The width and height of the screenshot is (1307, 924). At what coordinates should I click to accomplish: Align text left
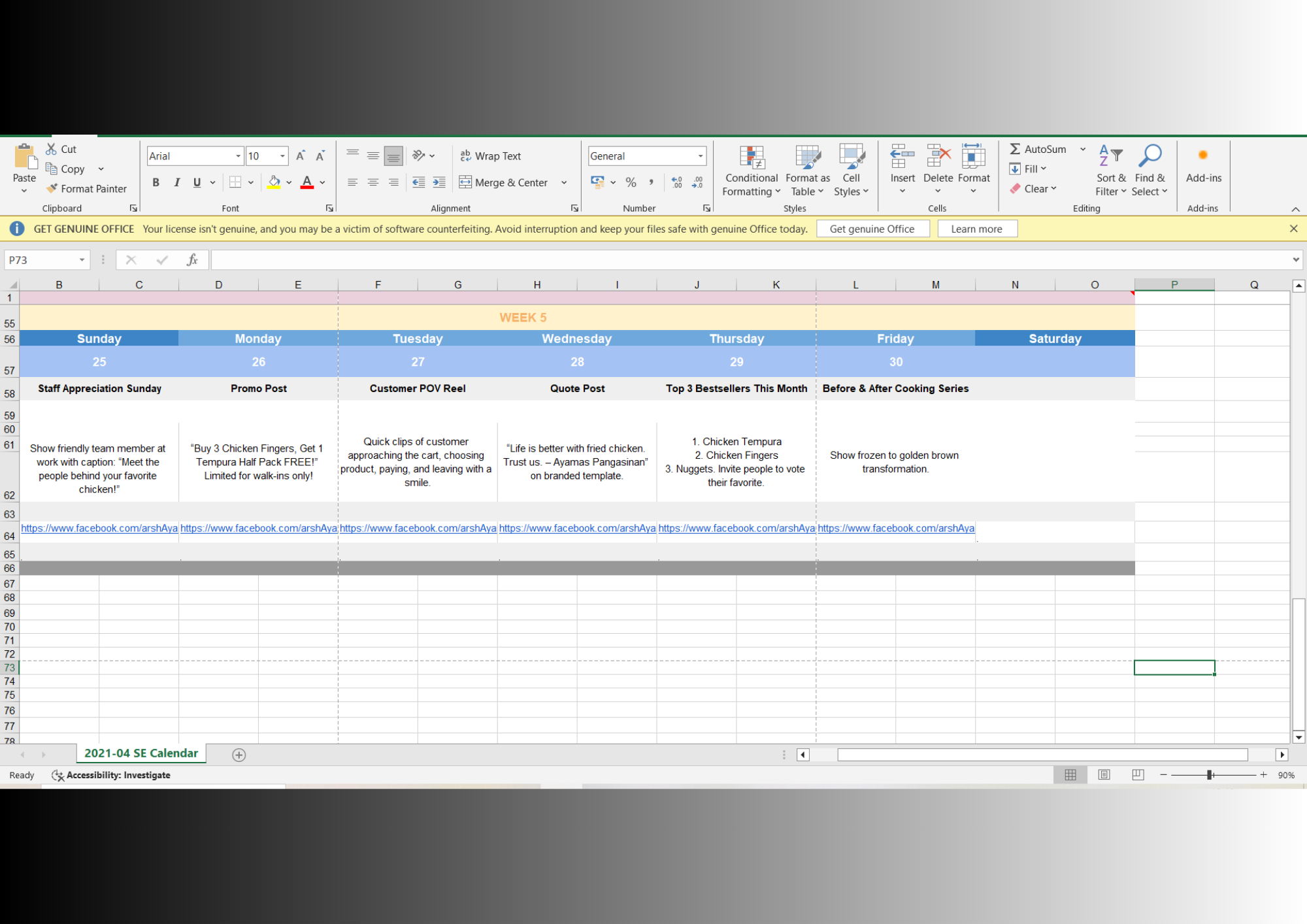click(352, 182)
